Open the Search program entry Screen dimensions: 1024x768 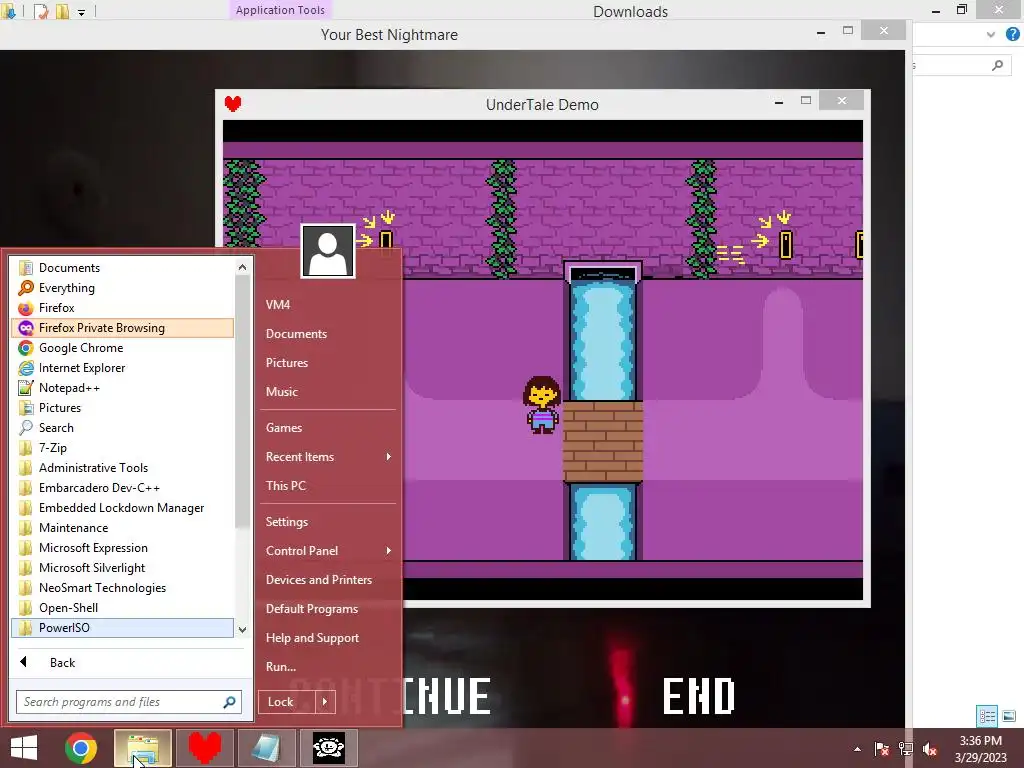pos(123,428)
